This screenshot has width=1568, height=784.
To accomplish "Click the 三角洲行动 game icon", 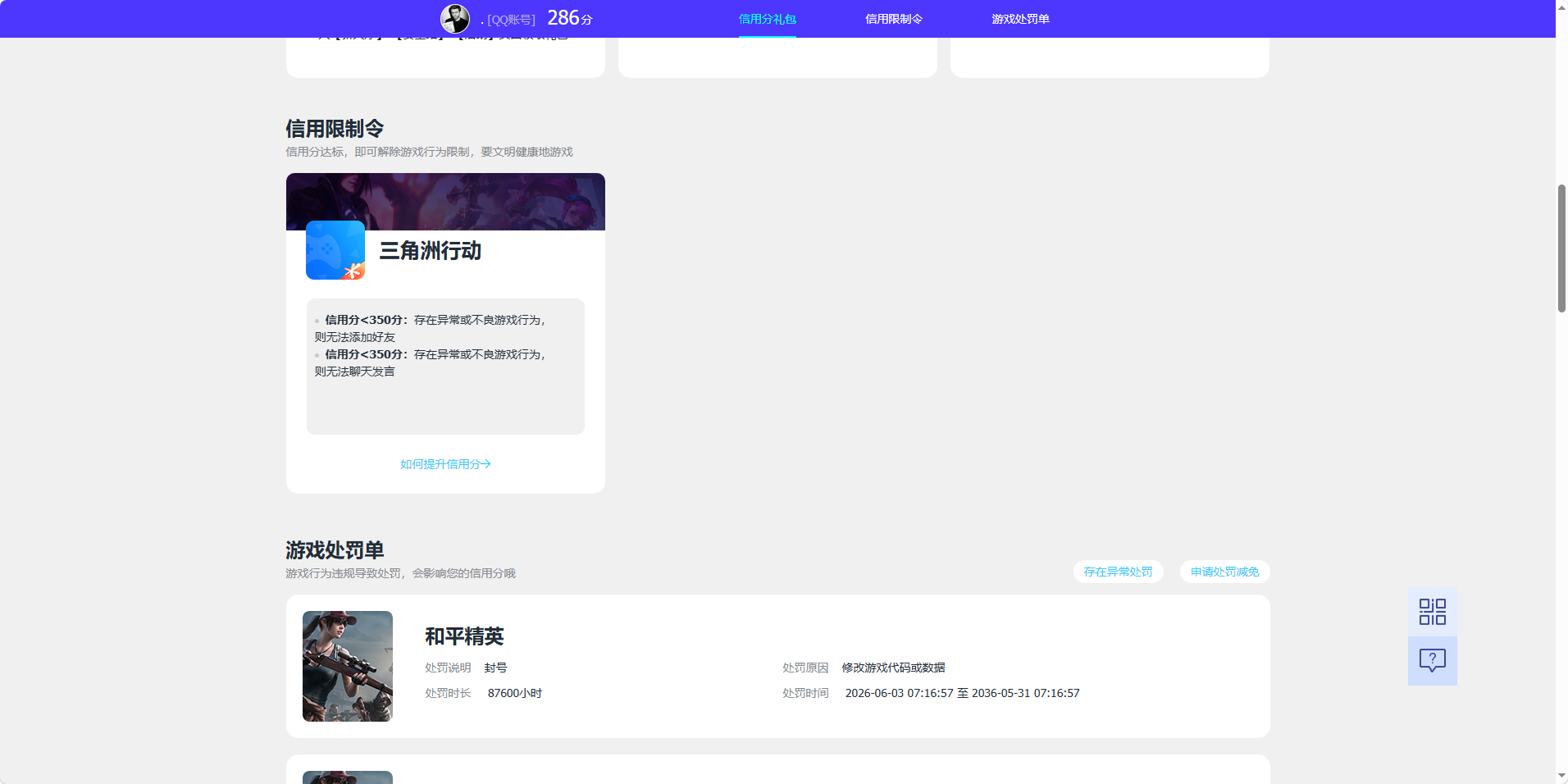I will 335,250.
